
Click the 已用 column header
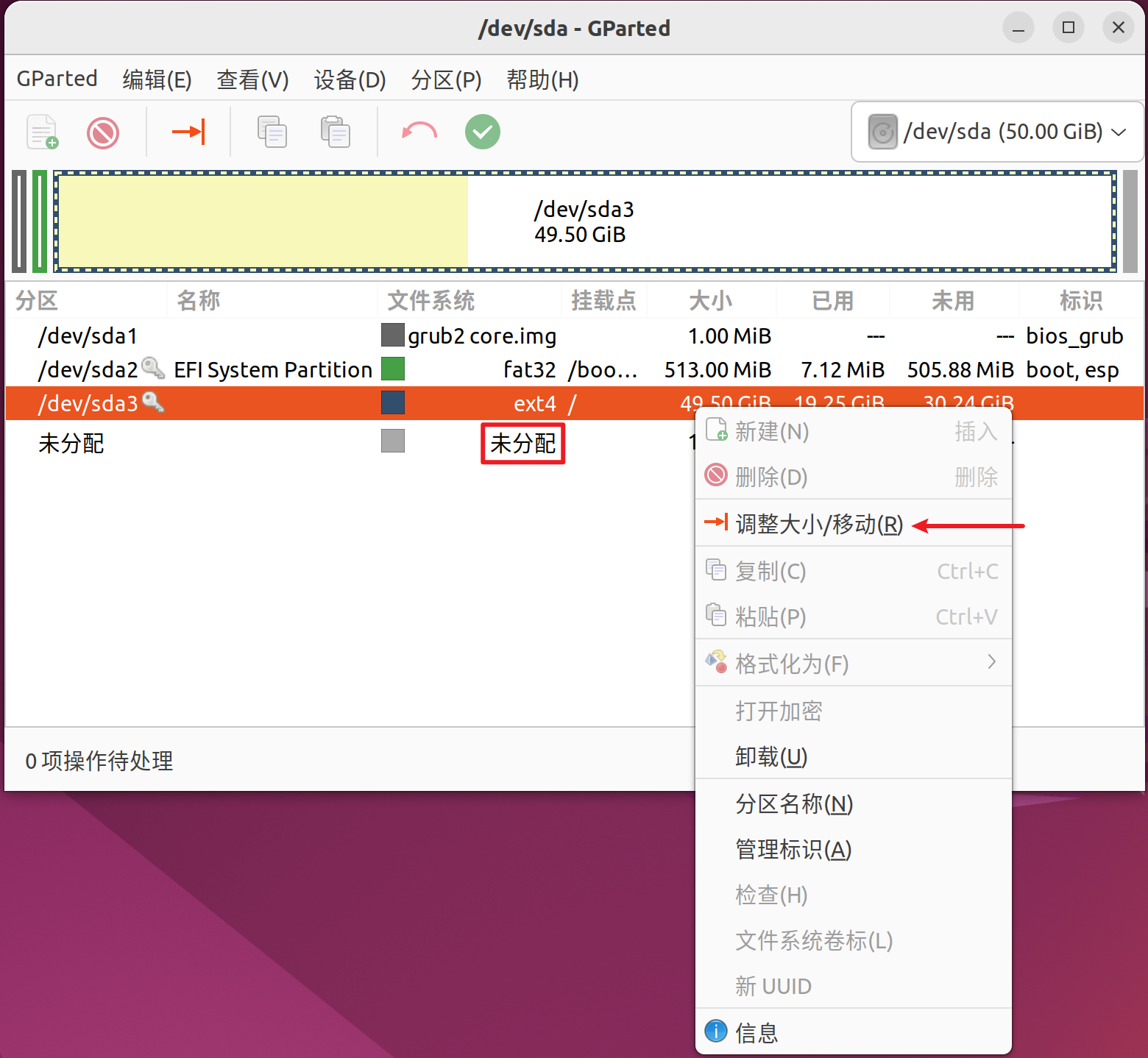tap(833, 300)
